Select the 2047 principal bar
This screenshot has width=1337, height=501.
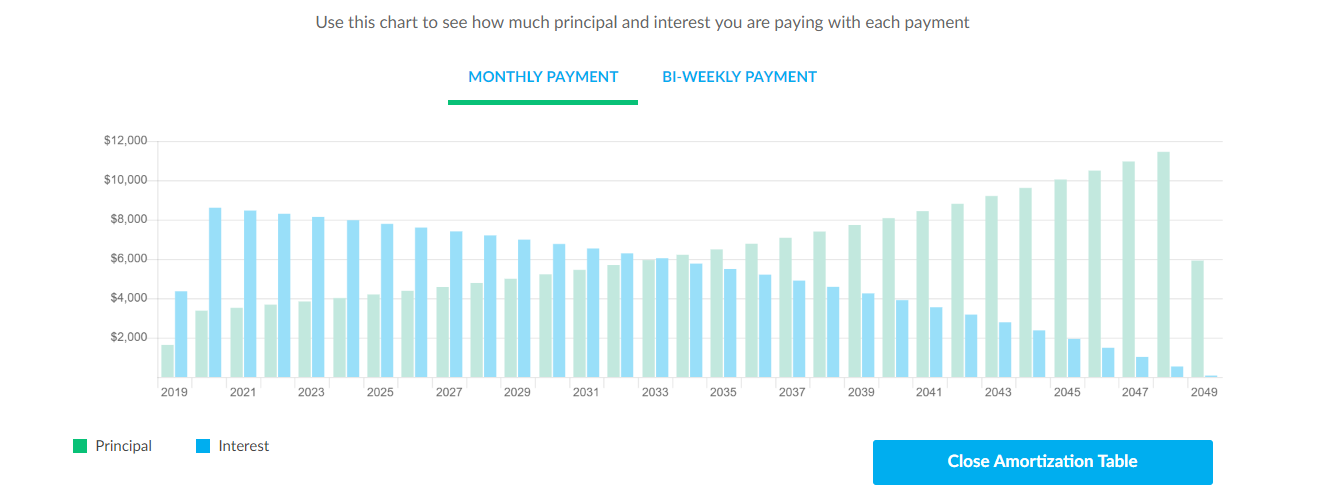[x=1129, y=269]
